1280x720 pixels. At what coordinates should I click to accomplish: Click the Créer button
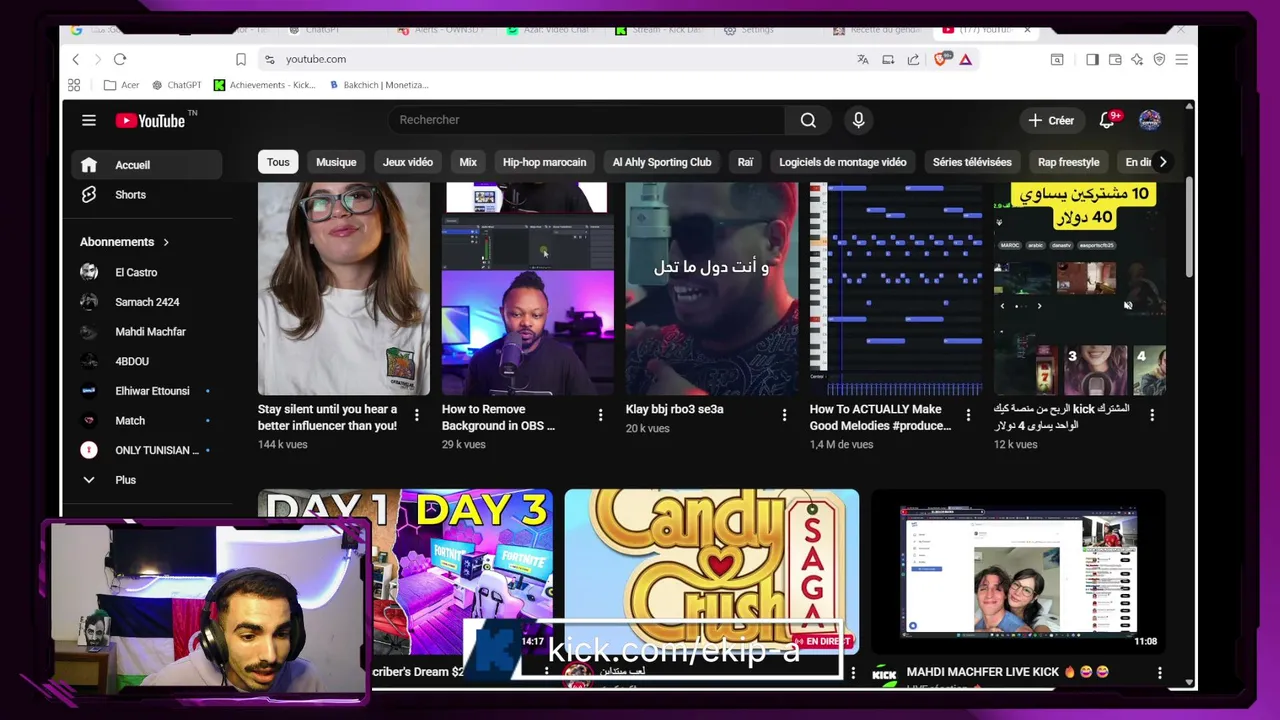click(x=1051, y=120)
